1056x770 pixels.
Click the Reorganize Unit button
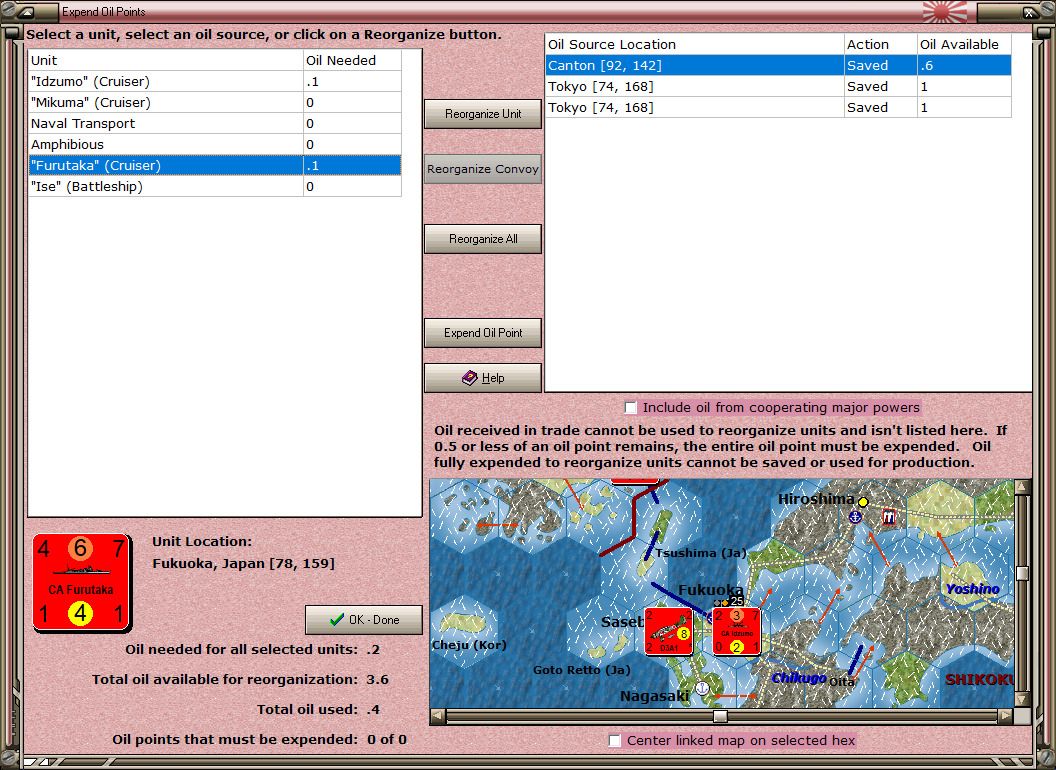(x=483, y=114)
